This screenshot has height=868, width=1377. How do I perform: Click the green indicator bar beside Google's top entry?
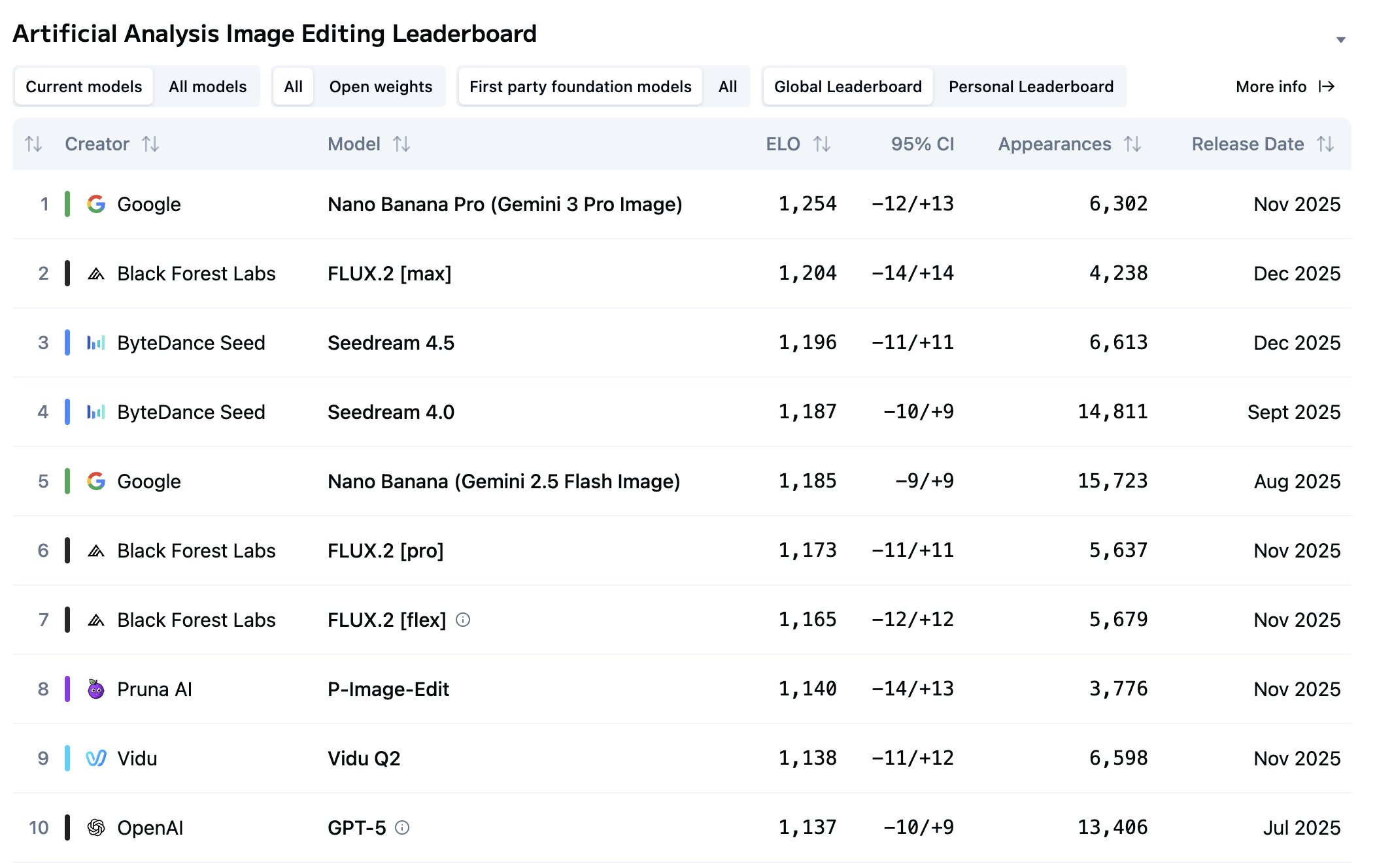(x=67, y=204)
